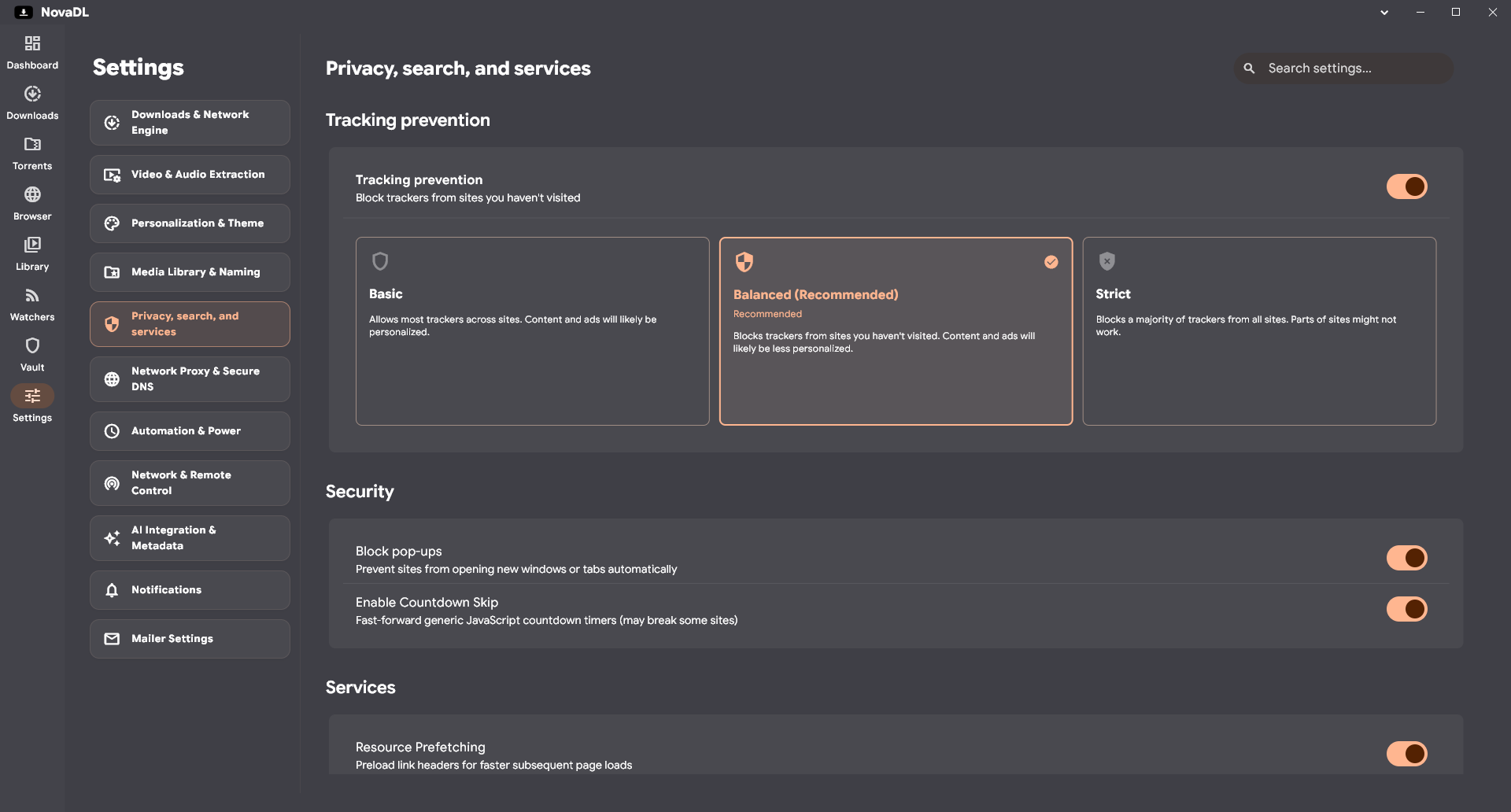Click the Downloads & Network Engine icon
Image resolution: width=1511 pixels, height=812 pixels.
coord(112,123)
